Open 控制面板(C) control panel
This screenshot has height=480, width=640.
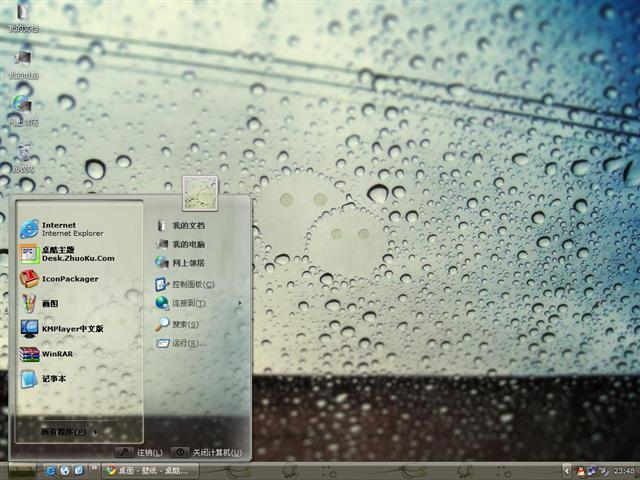tap(184, 284)
